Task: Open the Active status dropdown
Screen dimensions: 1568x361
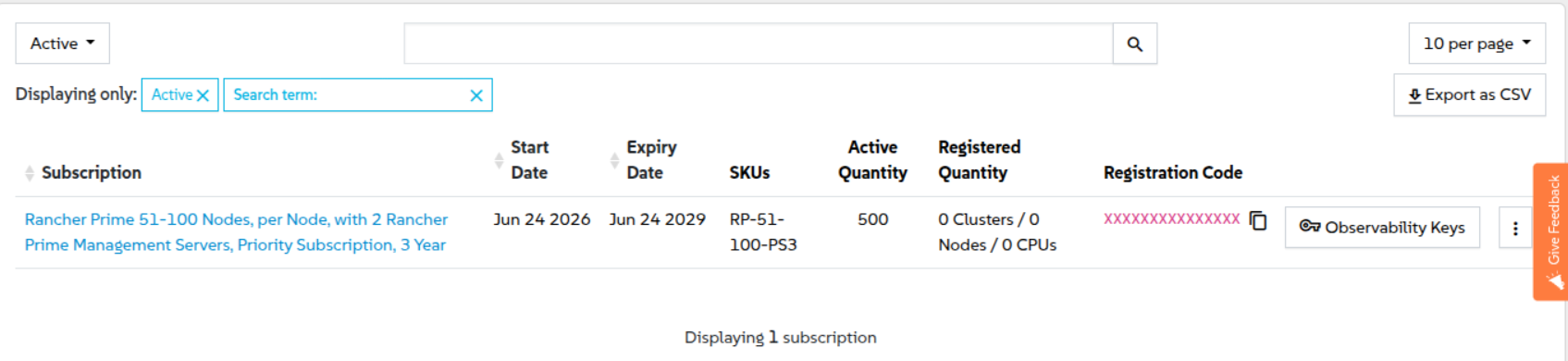Action: [x=63, y=44]
